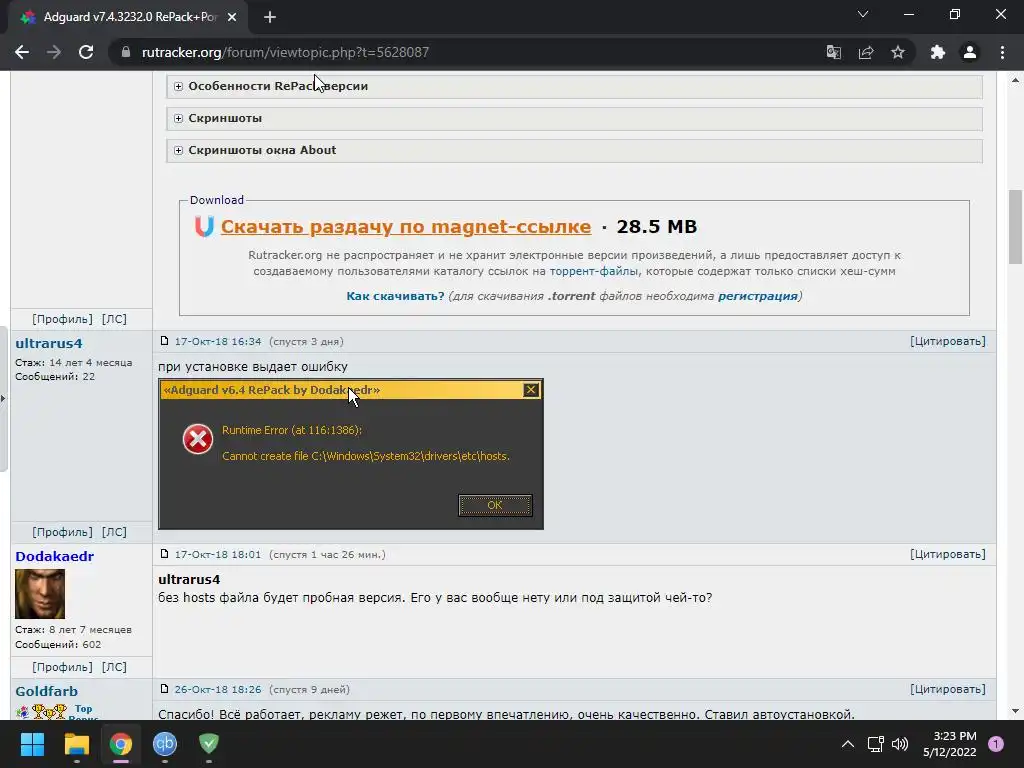Click the left-edge side panel arrow
Viewport: 1024px width, 768px height.
click(3, 398)
